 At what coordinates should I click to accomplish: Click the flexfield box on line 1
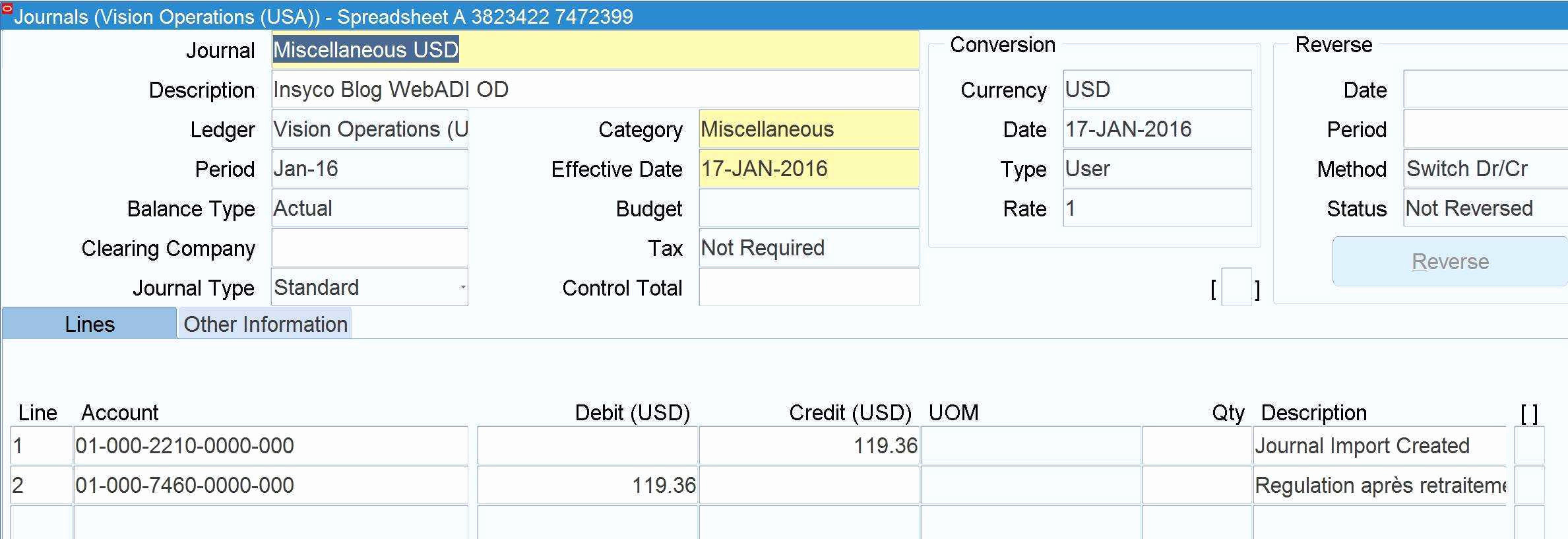[1528, 446]
